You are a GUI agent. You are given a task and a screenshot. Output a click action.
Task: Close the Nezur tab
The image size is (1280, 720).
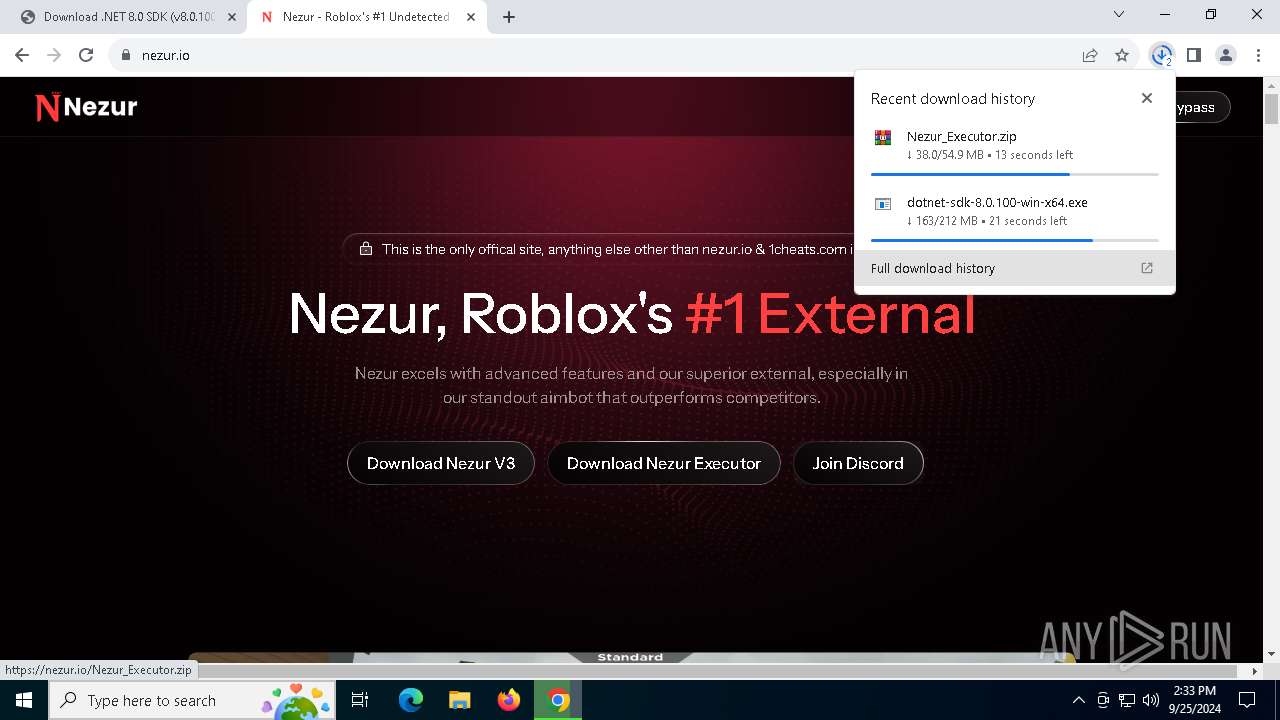471,17
